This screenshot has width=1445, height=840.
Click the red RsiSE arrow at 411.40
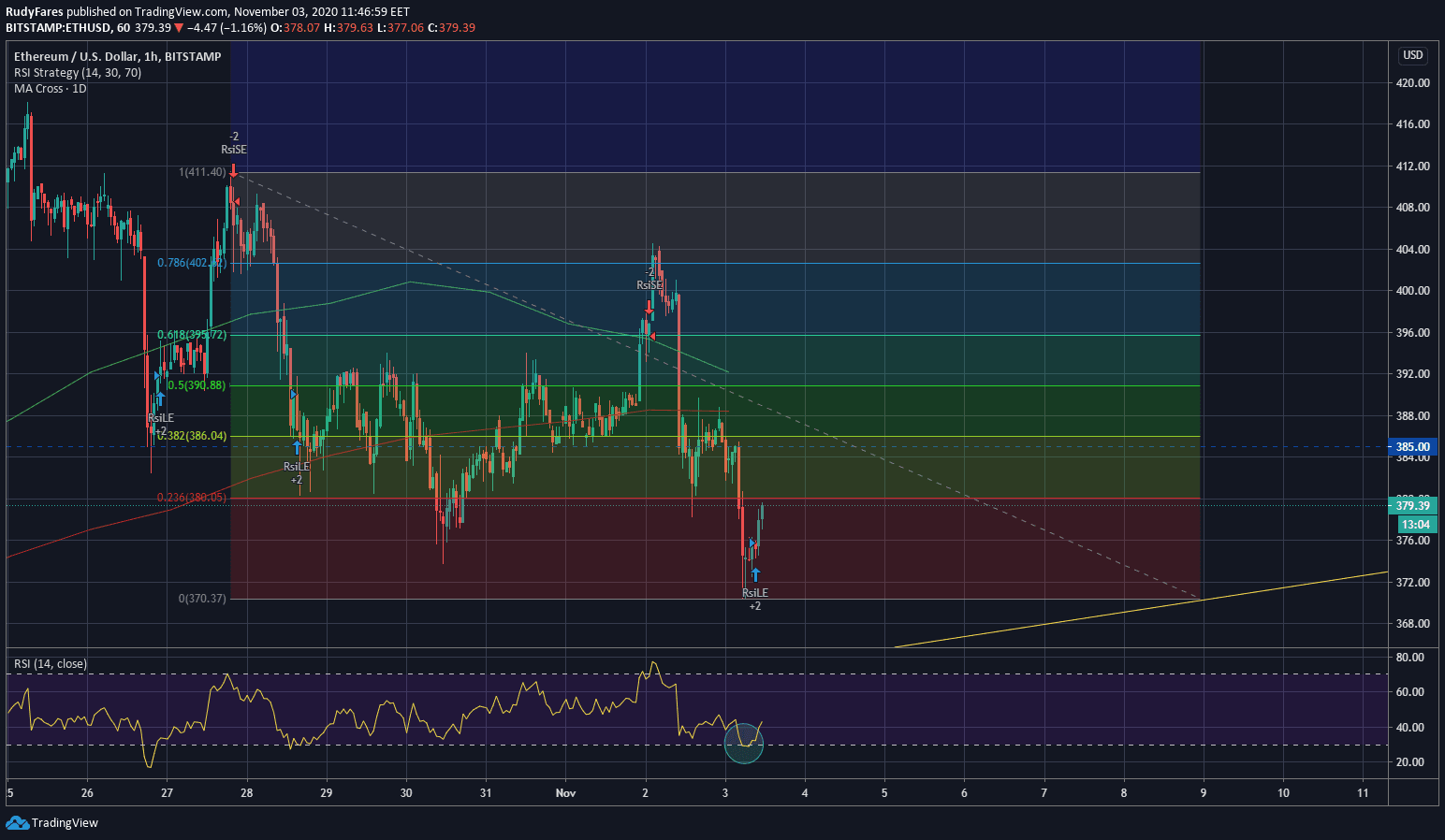pyautogui.click(x=233, y=170)
